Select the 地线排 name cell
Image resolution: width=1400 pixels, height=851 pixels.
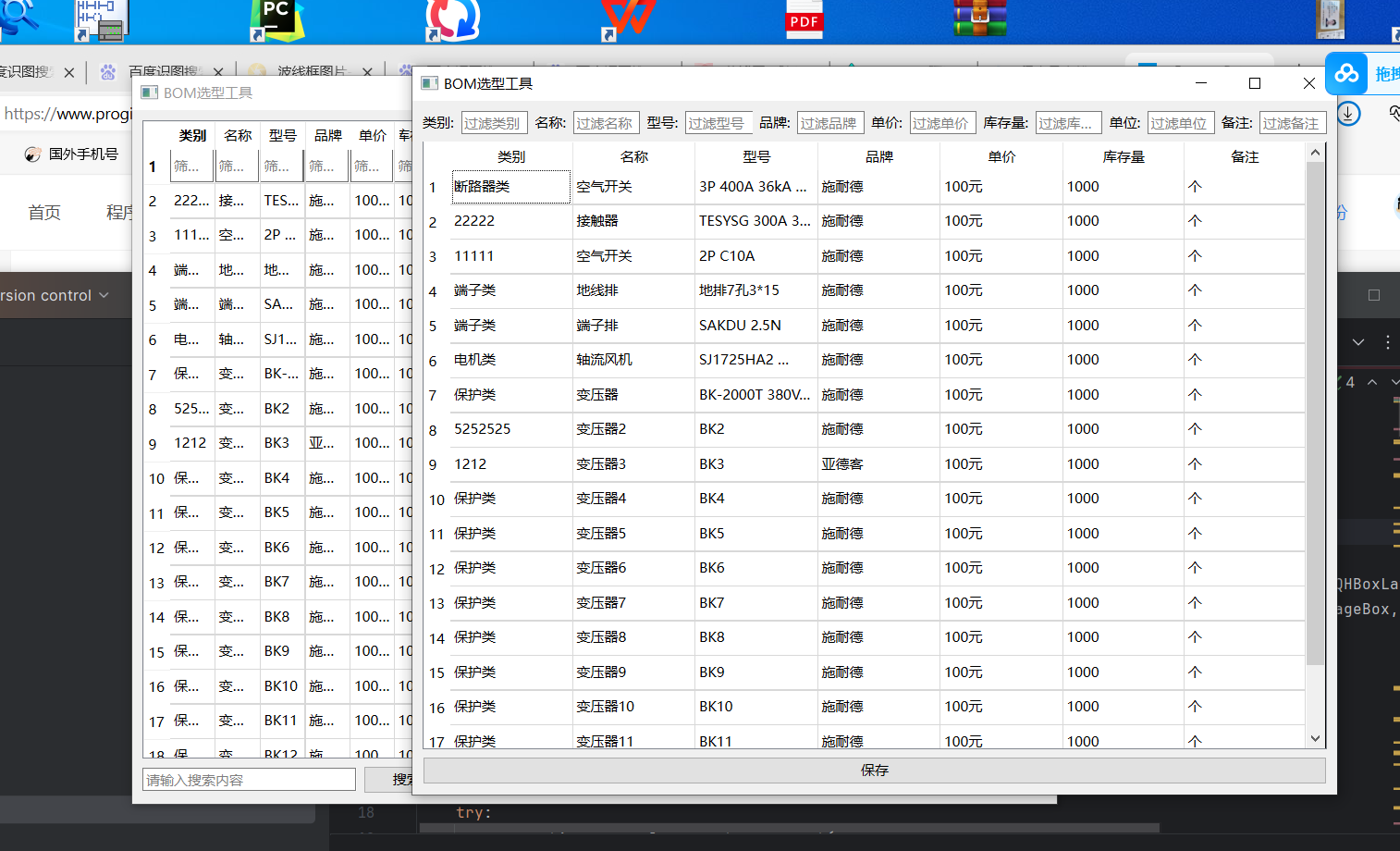click(x=634, y=290)
